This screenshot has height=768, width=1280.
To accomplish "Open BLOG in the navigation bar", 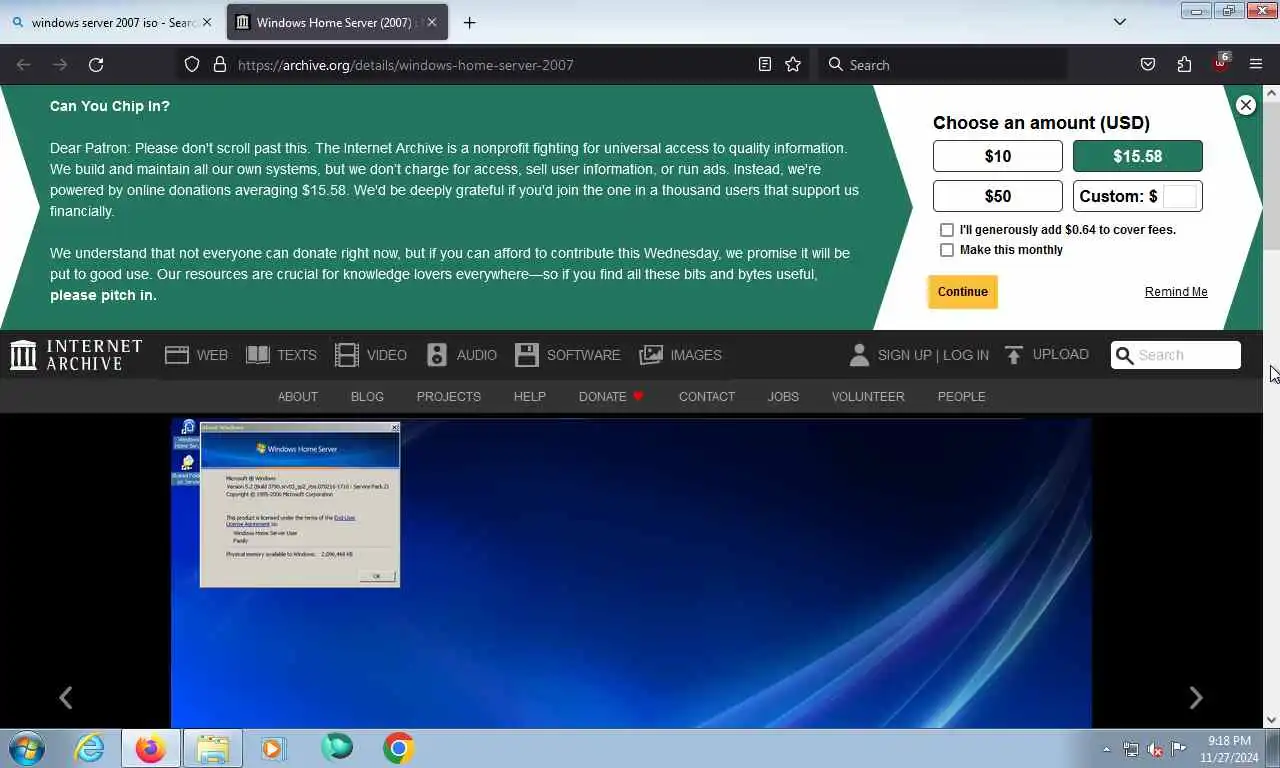I will [367, 397].
